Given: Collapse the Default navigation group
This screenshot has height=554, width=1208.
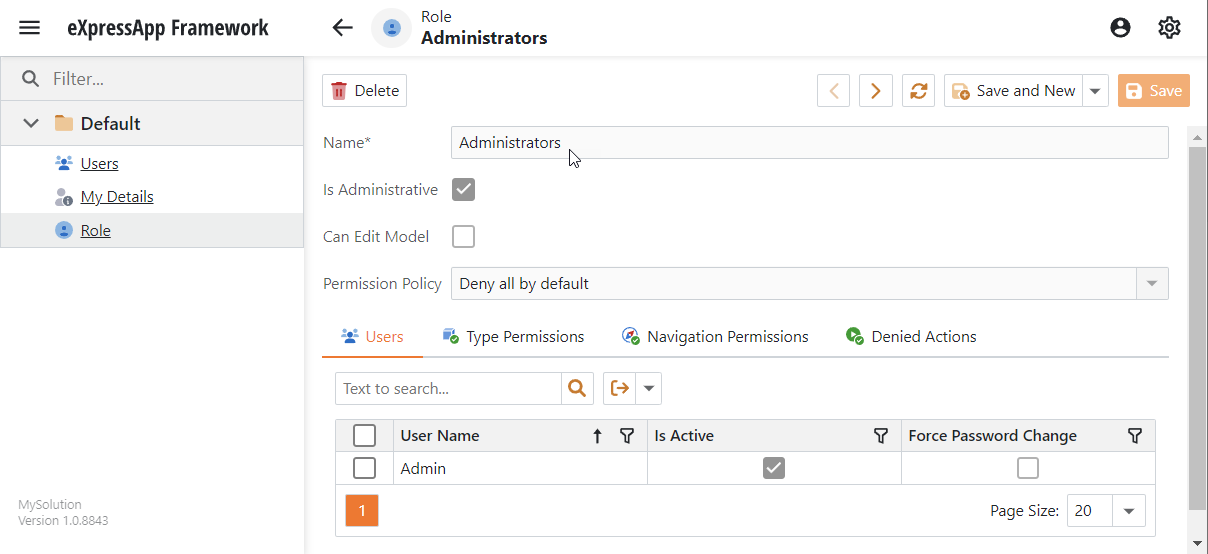Looking at the screenshot, I should pyautogui.click(x=31, y=123).
